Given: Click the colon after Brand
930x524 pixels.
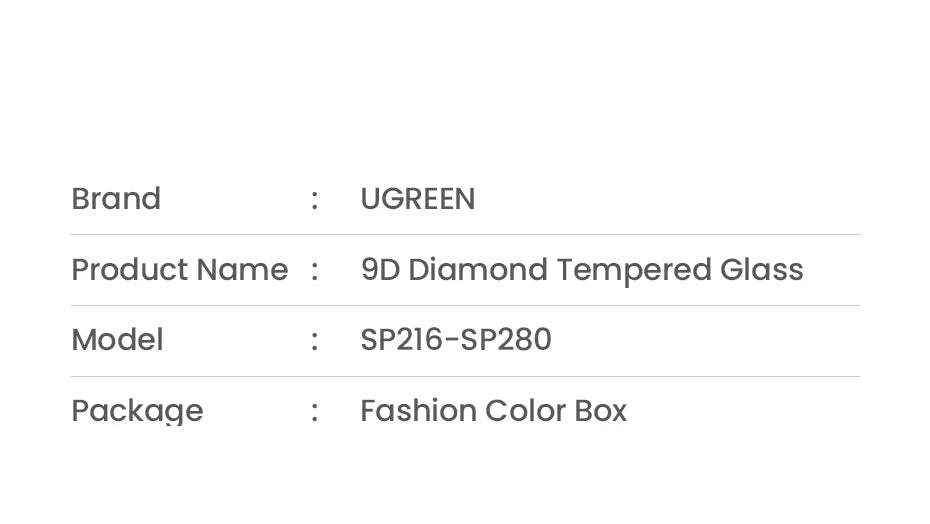Looking at the screenshot, I should tap(315, 199).
